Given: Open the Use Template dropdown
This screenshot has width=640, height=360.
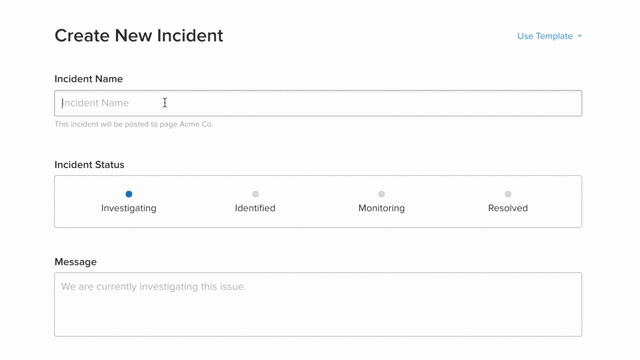Looking at the screenshot, I should tap(549, 36).
